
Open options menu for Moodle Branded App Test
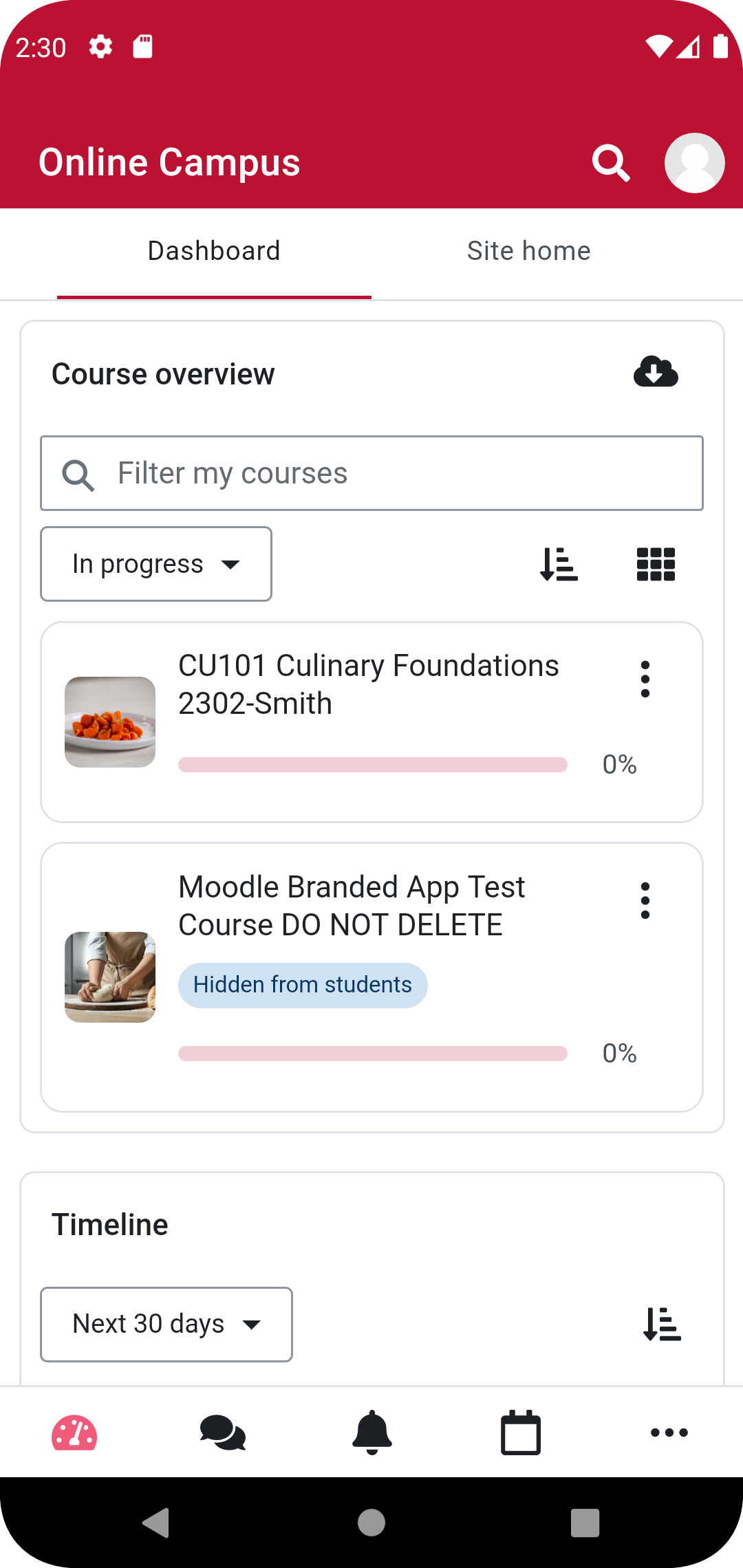[645, 901]
